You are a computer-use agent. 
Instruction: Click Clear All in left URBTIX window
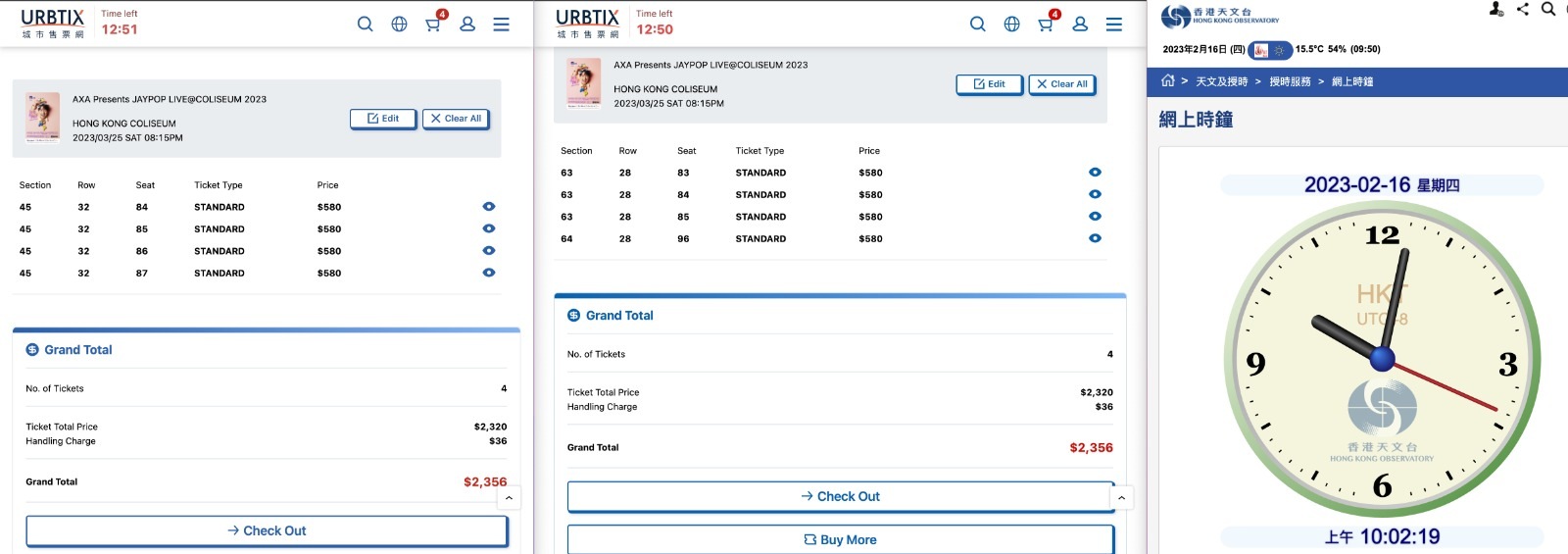[456, 119]
